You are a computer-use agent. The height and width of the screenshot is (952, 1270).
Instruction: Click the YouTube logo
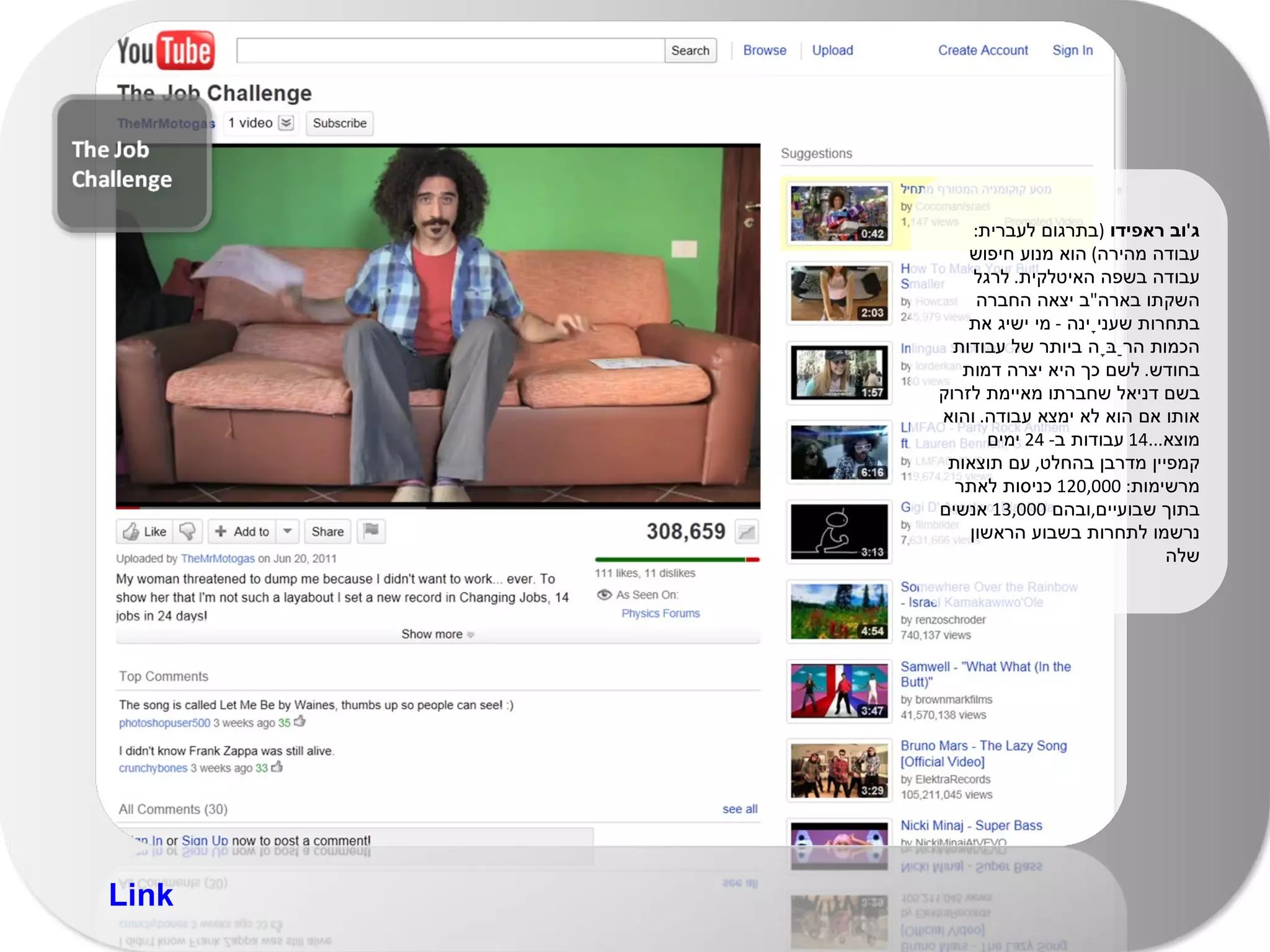166,50
